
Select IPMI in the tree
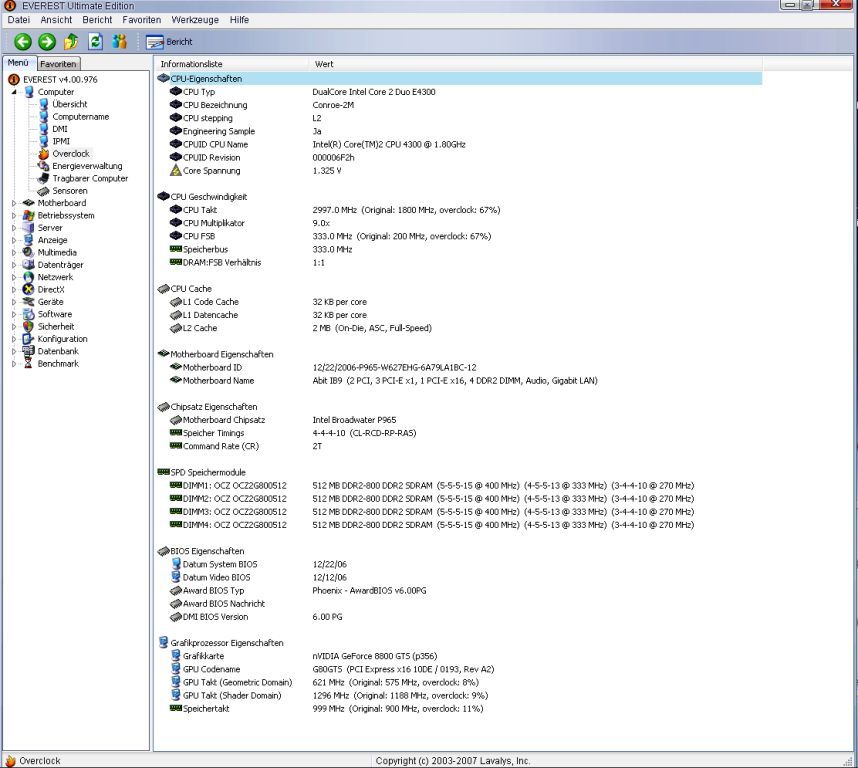61,141
